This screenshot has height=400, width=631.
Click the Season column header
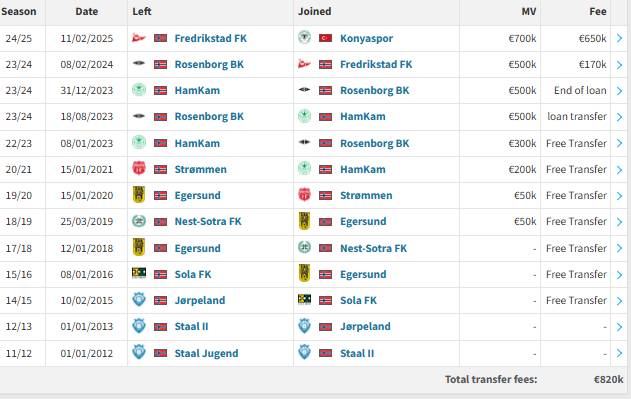19,12
